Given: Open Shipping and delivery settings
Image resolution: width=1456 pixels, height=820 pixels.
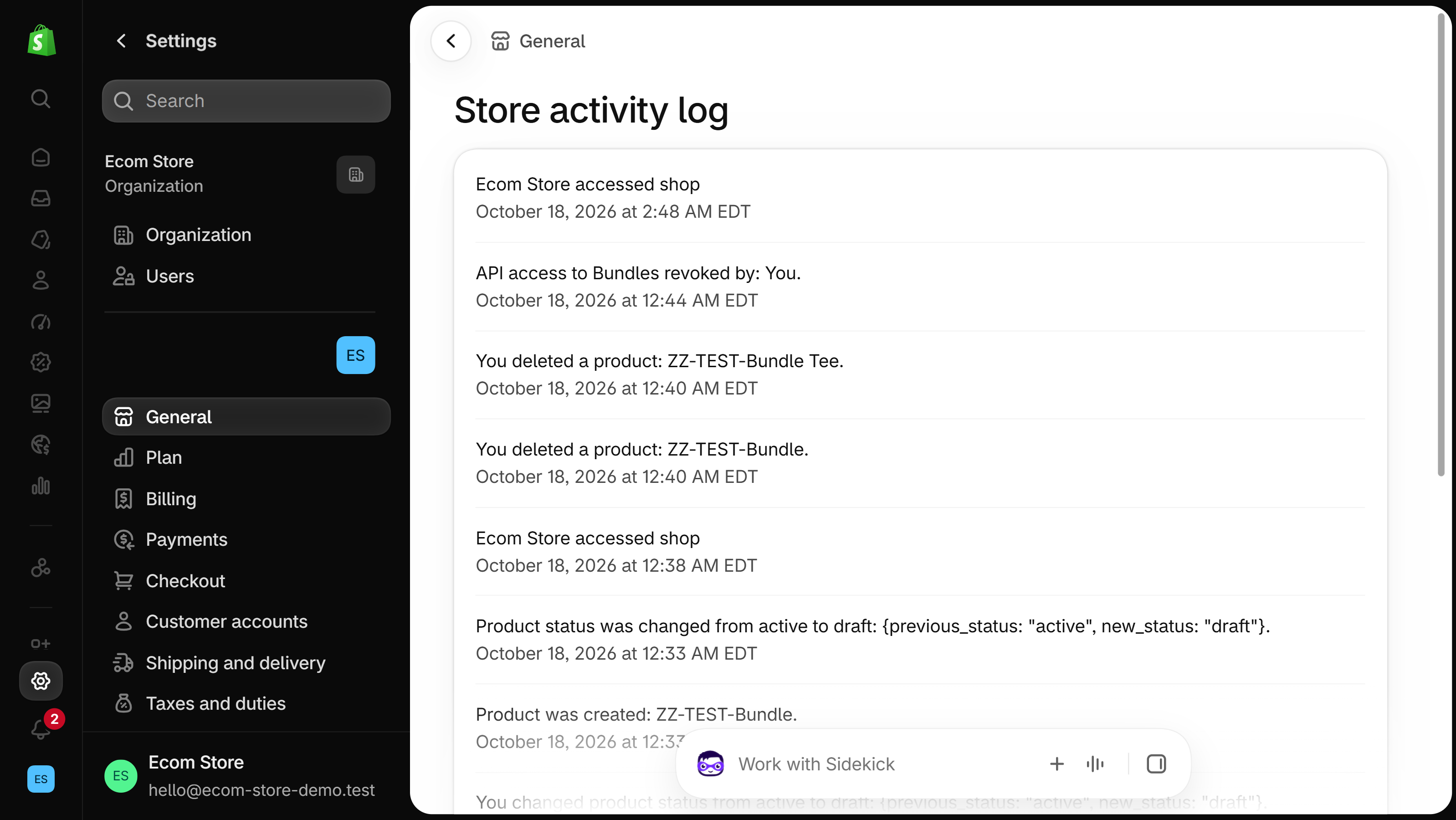Looking at the screenshot, I should click(246, 662).
